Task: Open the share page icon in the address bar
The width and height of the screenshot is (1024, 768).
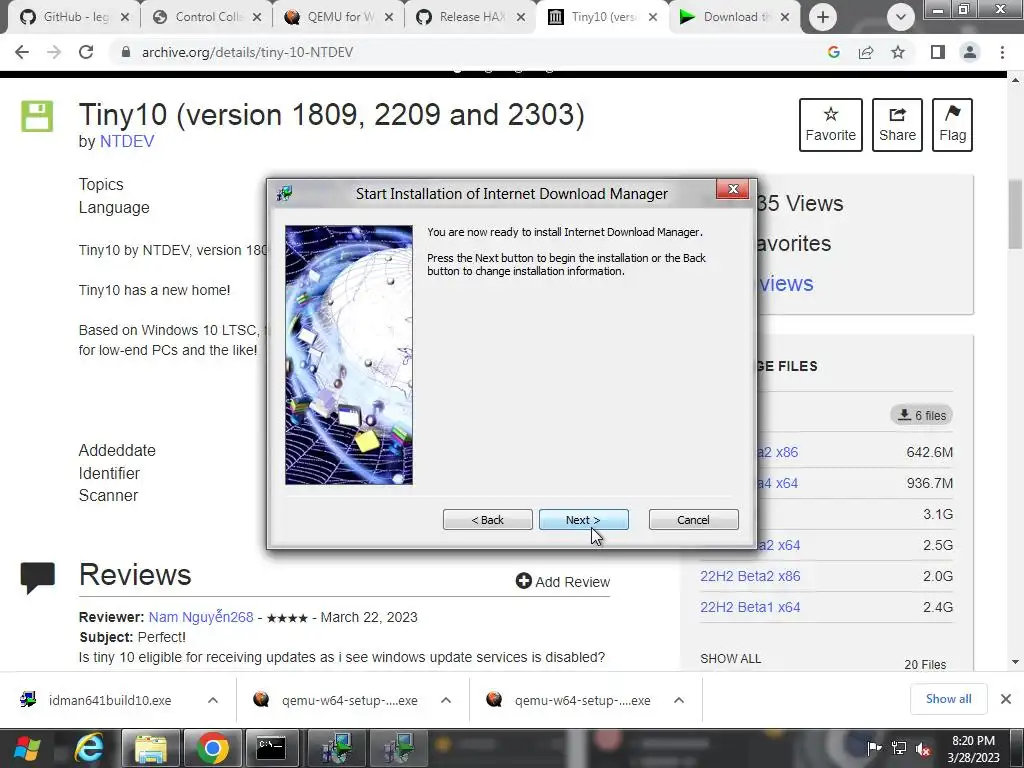Action: tap(866, 52)
